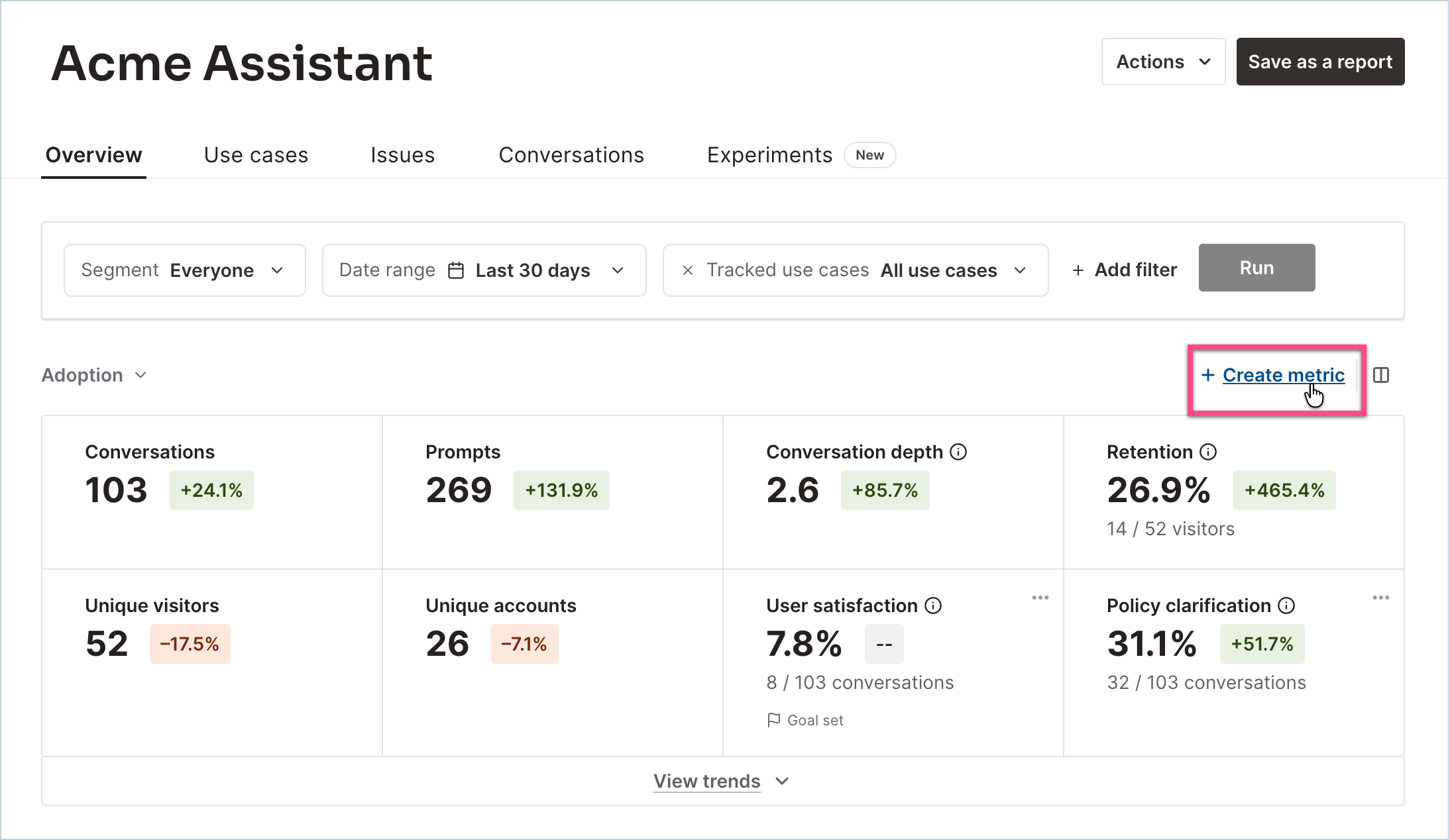Image resolution: width=1450 pixels, height=840 pixels.
Task: Go to the Conversations tab
Action: click(x=571, y=155)
